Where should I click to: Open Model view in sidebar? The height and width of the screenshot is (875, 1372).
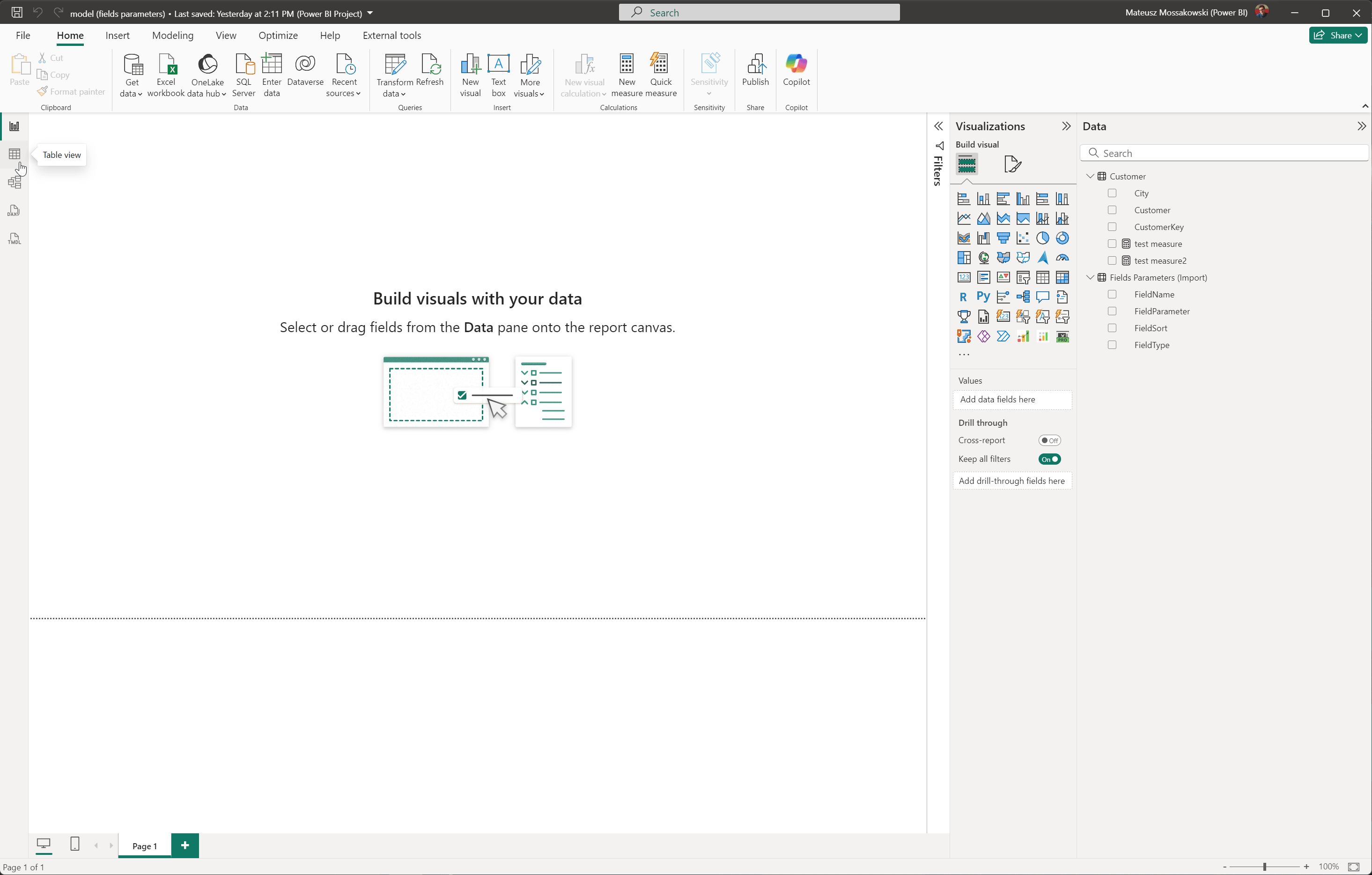click(x=14, y=182)
